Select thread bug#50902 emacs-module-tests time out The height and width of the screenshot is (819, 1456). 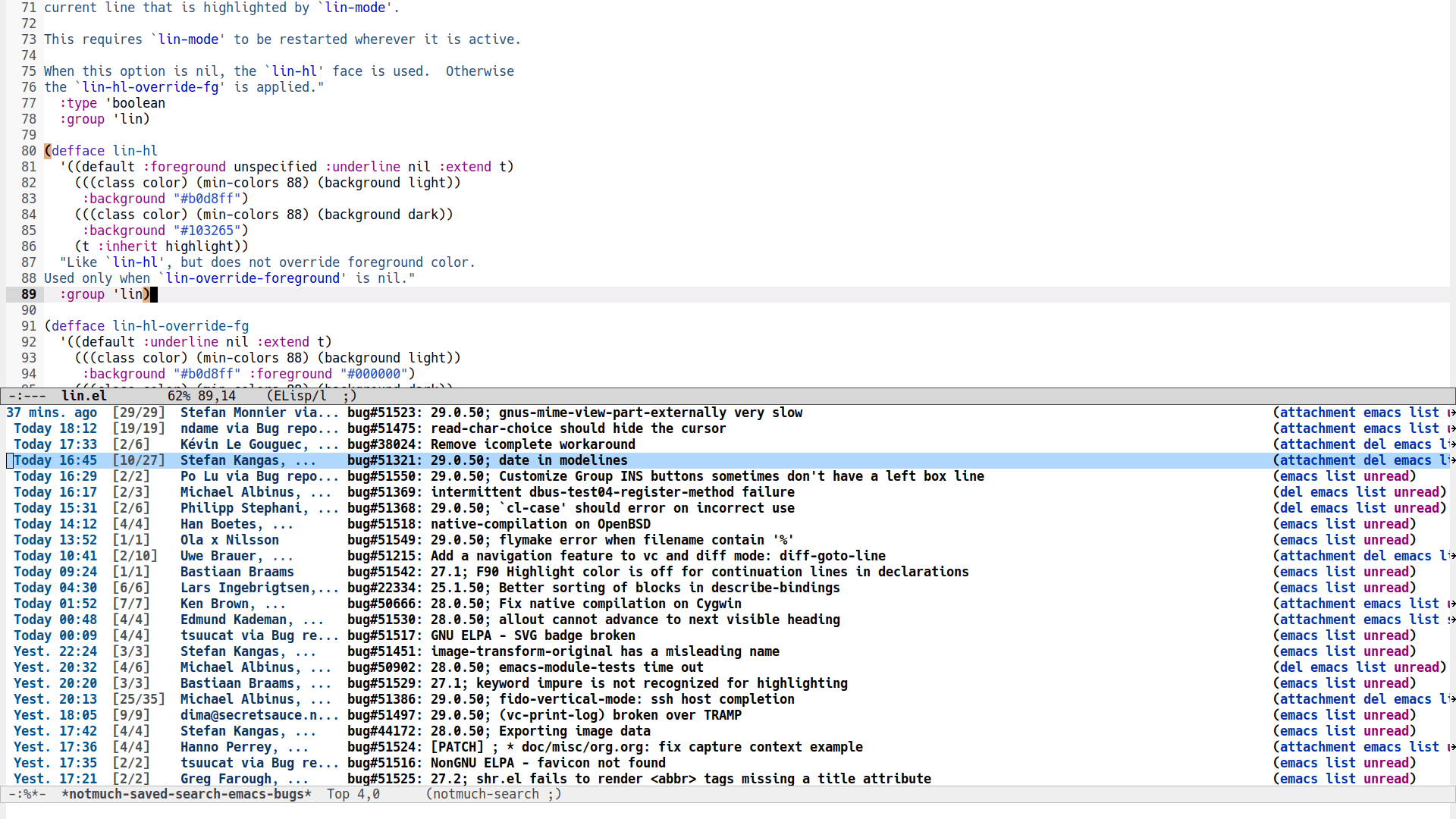point(526,667)
